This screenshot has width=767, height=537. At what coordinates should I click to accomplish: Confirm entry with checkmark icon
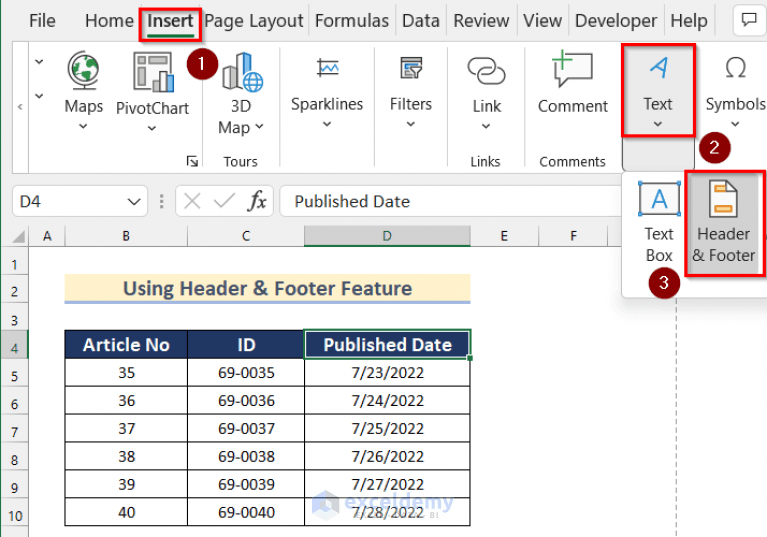pos(225,201)
